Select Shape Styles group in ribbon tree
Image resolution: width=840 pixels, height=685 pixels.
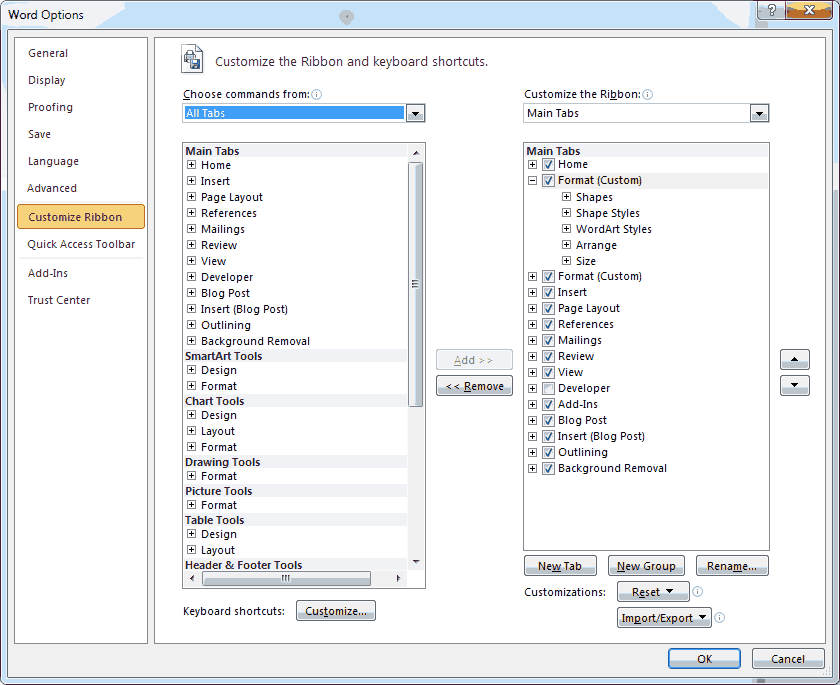click(x=608, y=213)
